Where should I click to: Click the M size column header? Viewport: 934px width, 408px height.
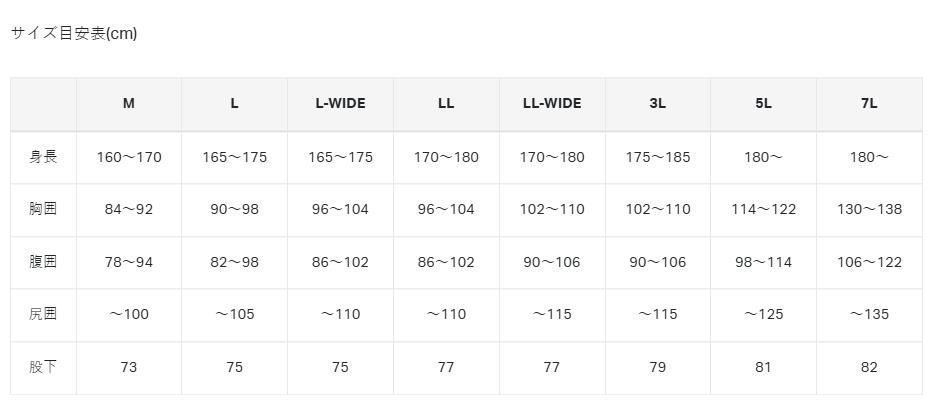pyautogui.click(x=129, y=104)
